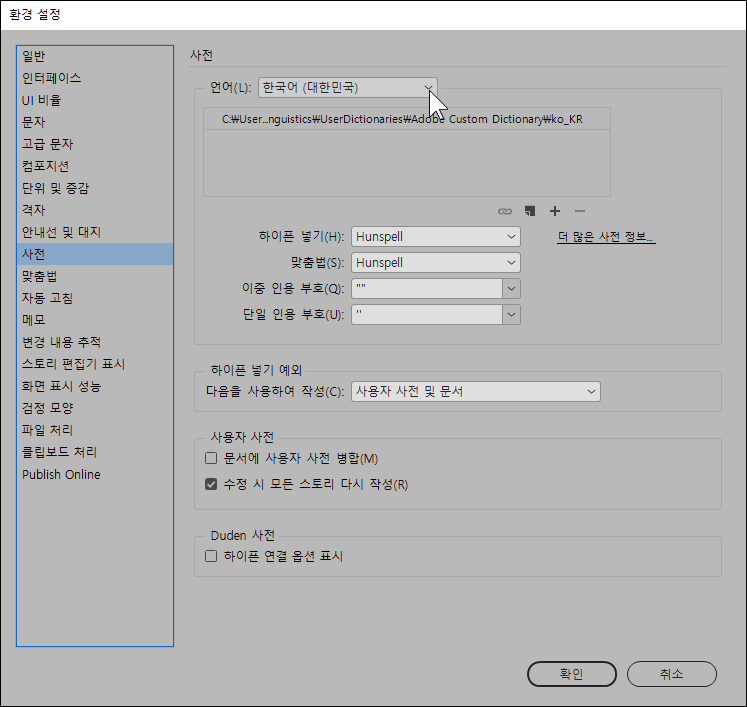Select 일반 in the category list
The height and width of the screenshot is (707, 747).
coord(95,56)
